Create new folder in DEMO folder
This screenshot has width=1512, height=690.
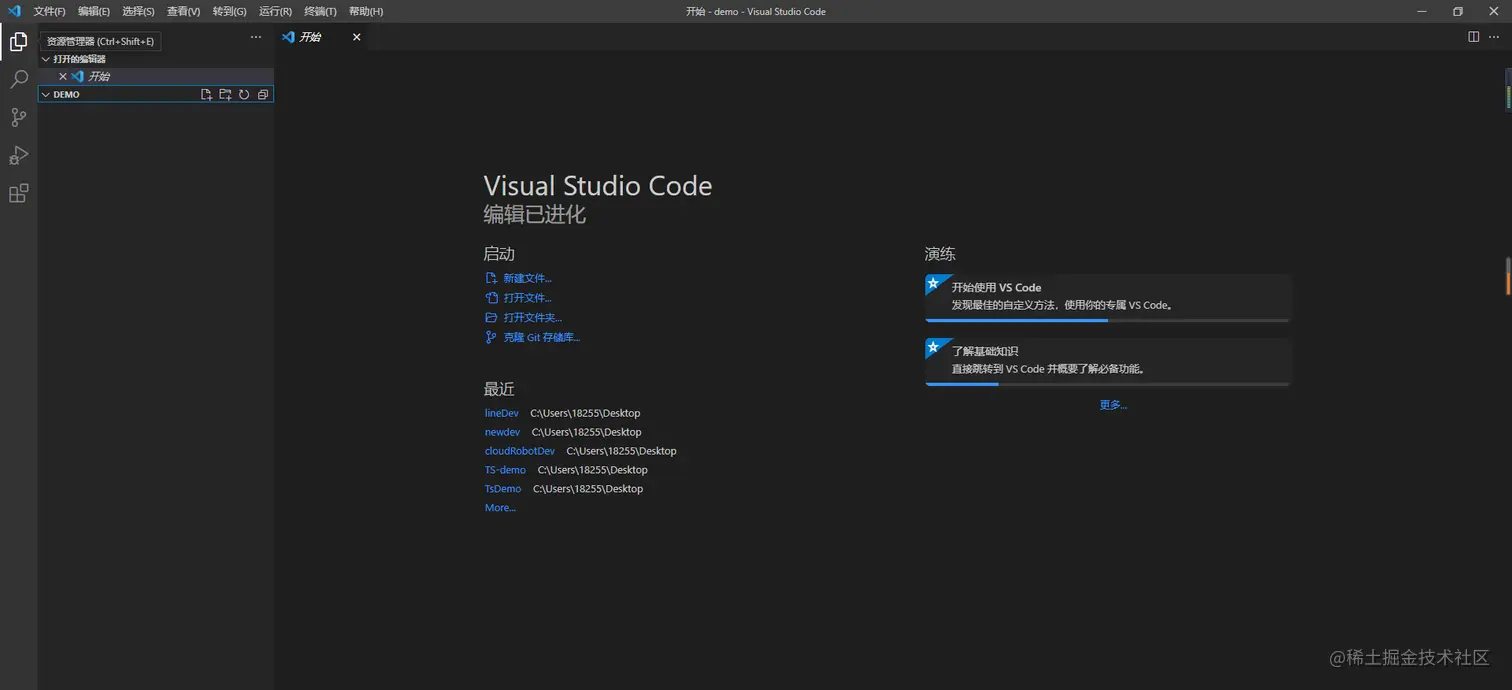tap(225, 94)
